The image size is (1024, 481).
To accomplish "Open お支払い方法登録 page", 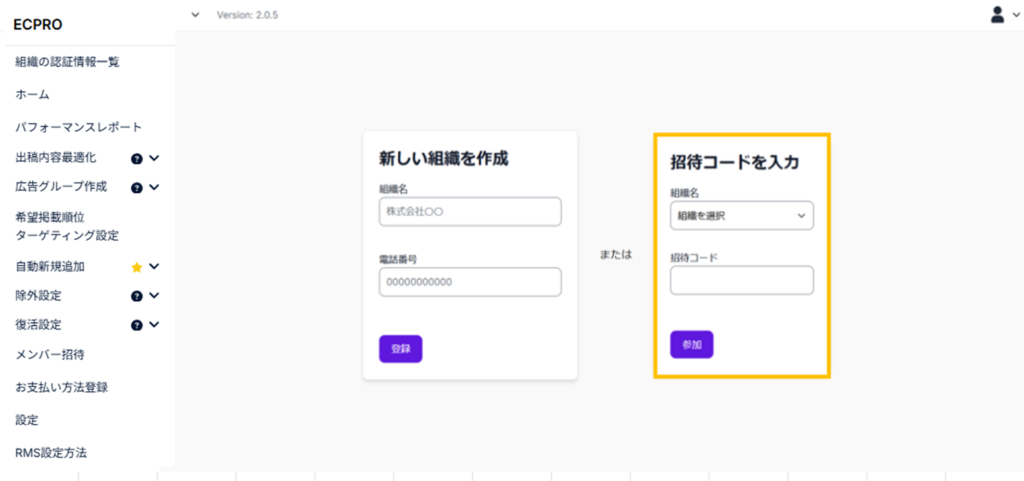I will [x=62, y=387].
